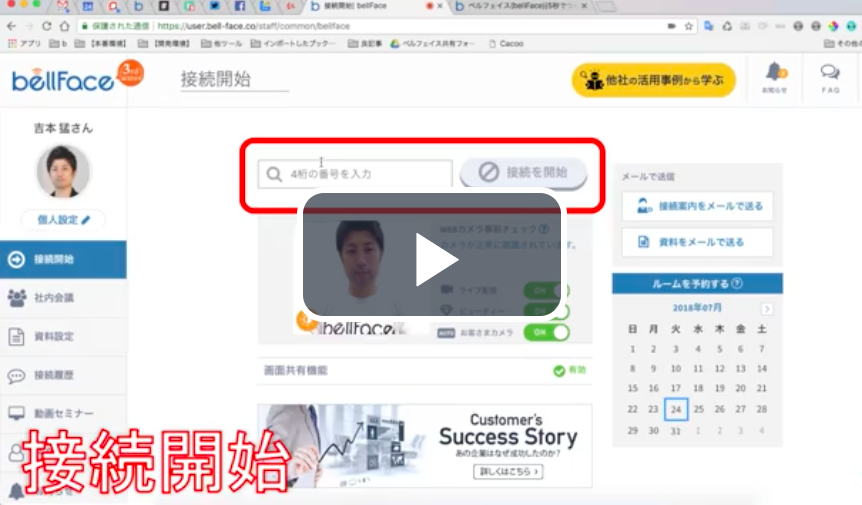Image resolution: width=862 pixels, height=505 pixels.
Task: Open the 良記事 bookmark folder
Action: (x=365, y=43)
